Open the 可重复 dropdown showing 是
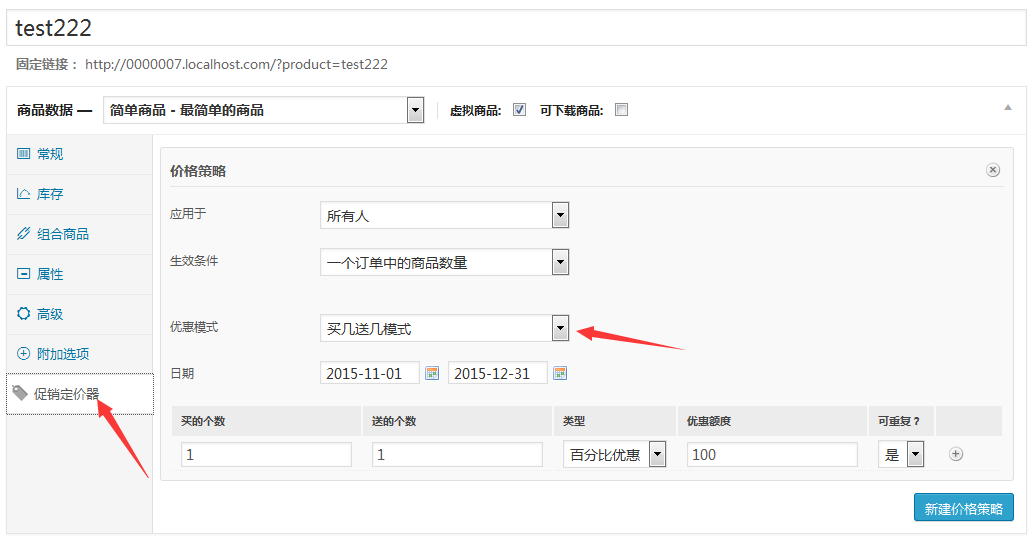 901,454
